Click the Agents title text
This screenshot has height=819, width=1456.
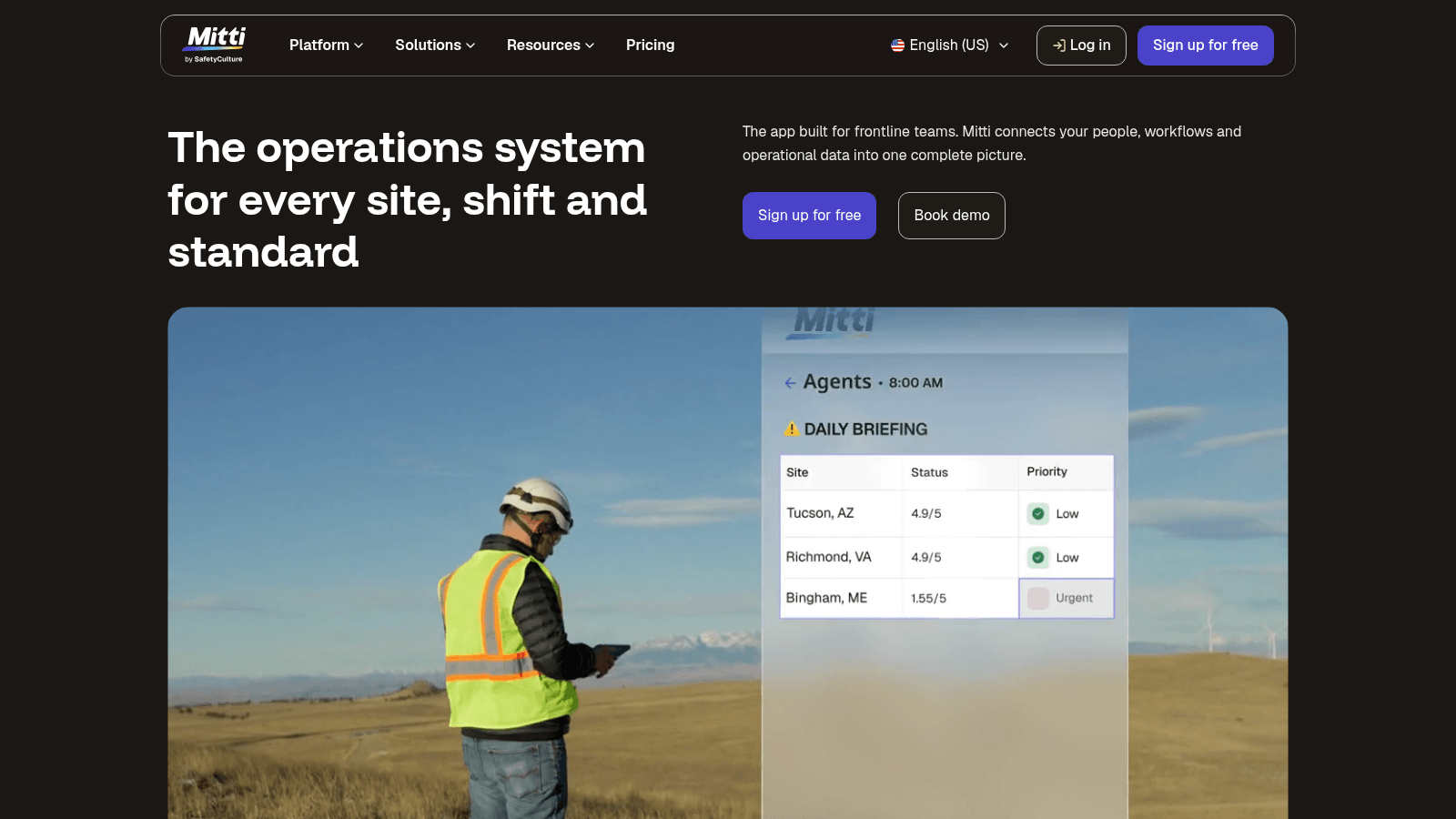837,382
